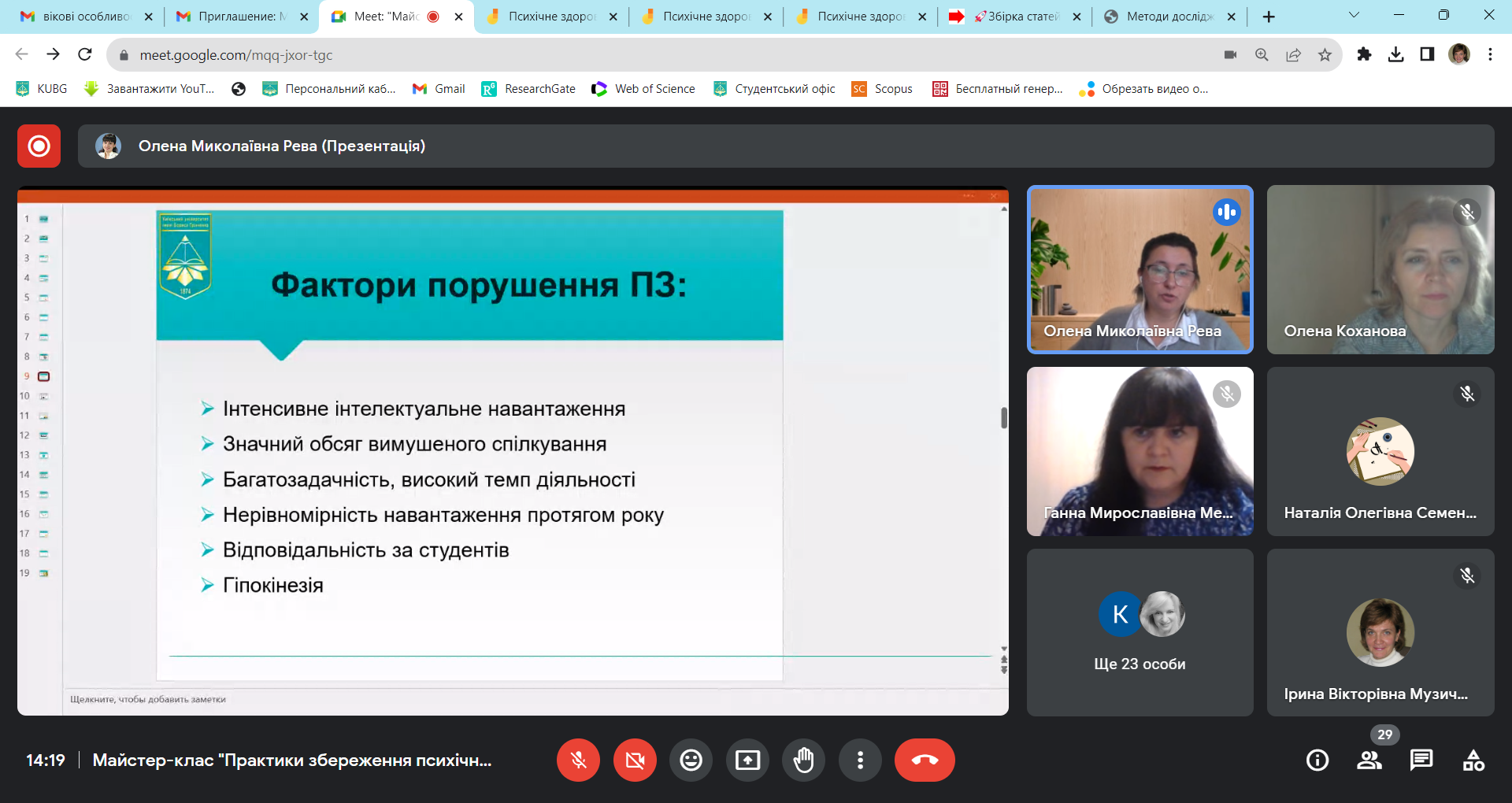The height and width of the screenshot is (803, 1512).
Task: Open Chrome downloads
Action: (x=1397, y=54)
